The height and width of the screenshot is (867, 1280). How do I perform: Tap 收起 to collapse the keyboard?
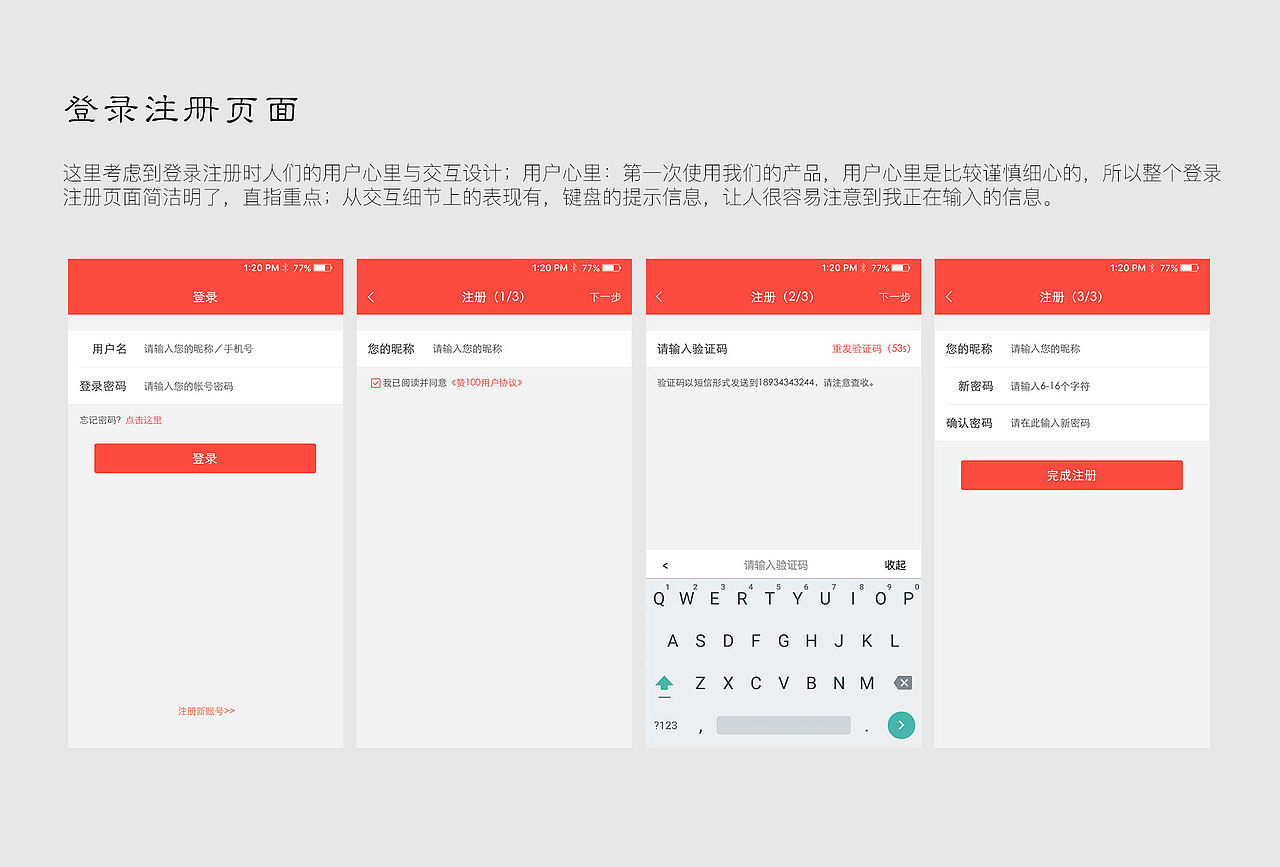[895, 565]
